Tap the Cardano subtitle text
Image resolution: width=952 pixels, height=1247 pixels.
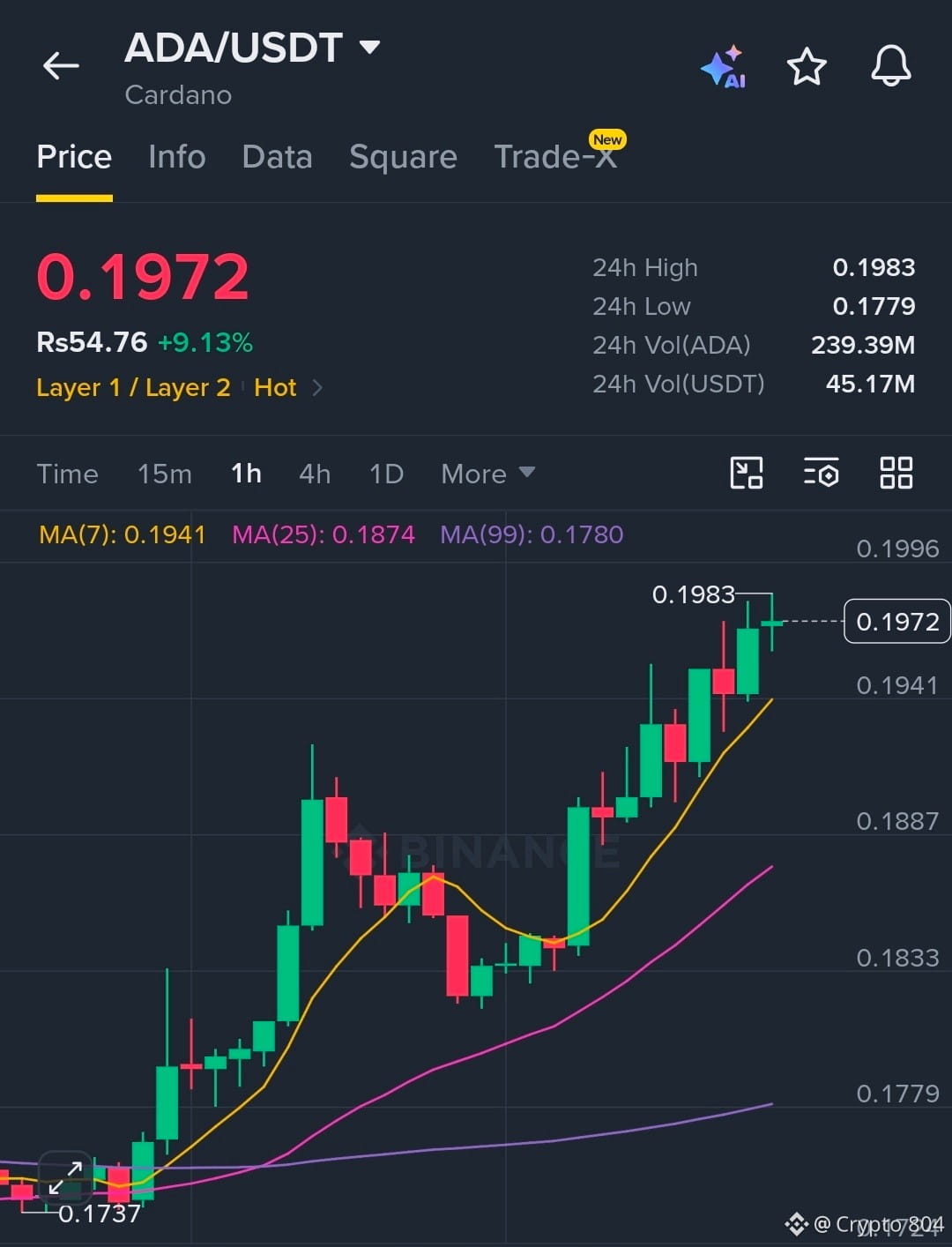178,94
